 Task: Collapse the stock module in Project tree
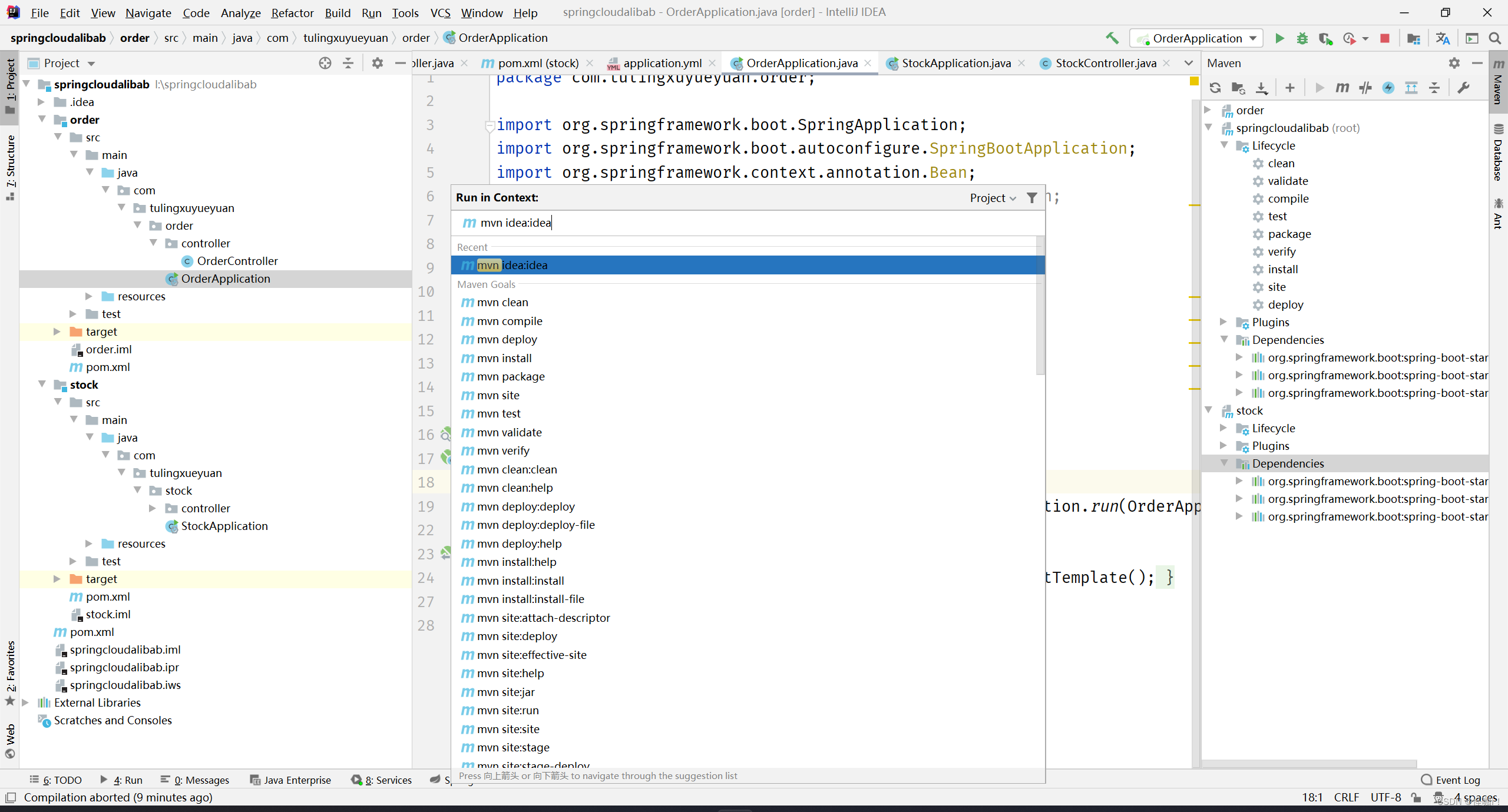[42, 385]
